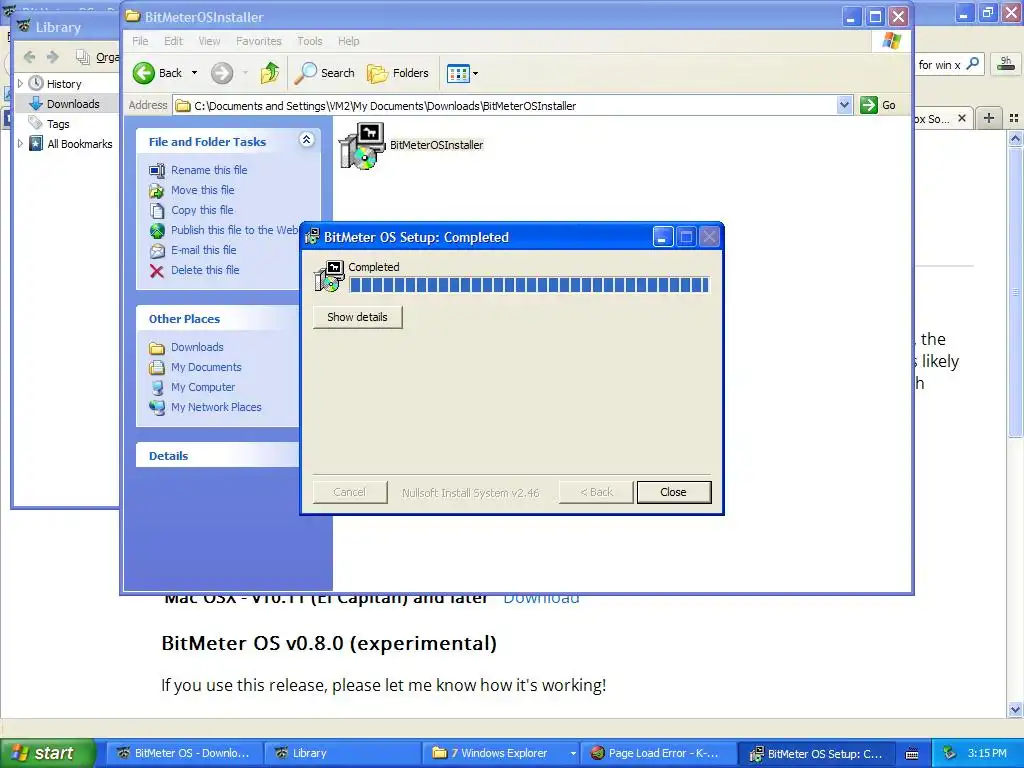
Task: Expand the History item in Library
Action: (20, 84)
